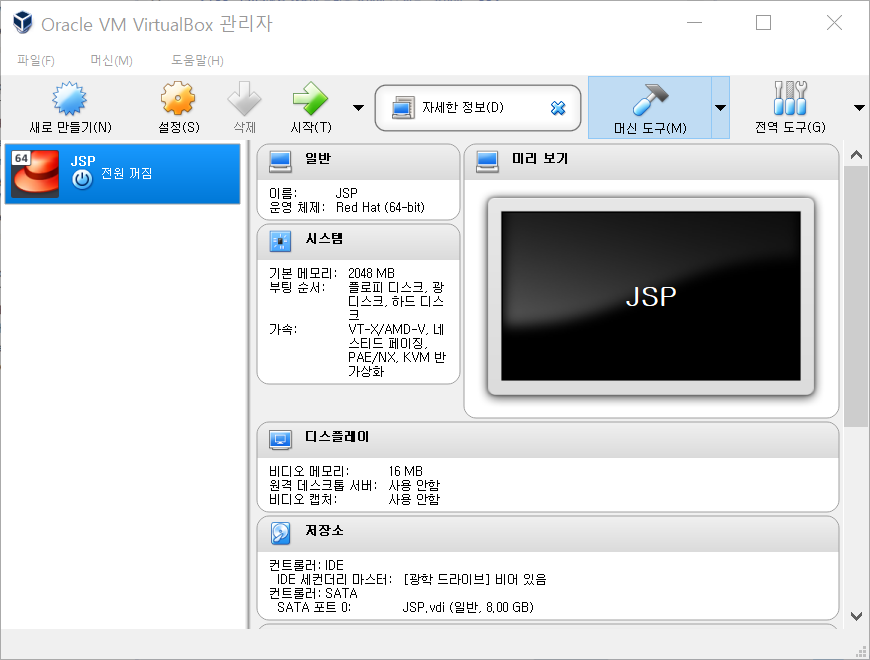
Task: Click the 디스플레이 monitor icon
Action: coord(280,439)
